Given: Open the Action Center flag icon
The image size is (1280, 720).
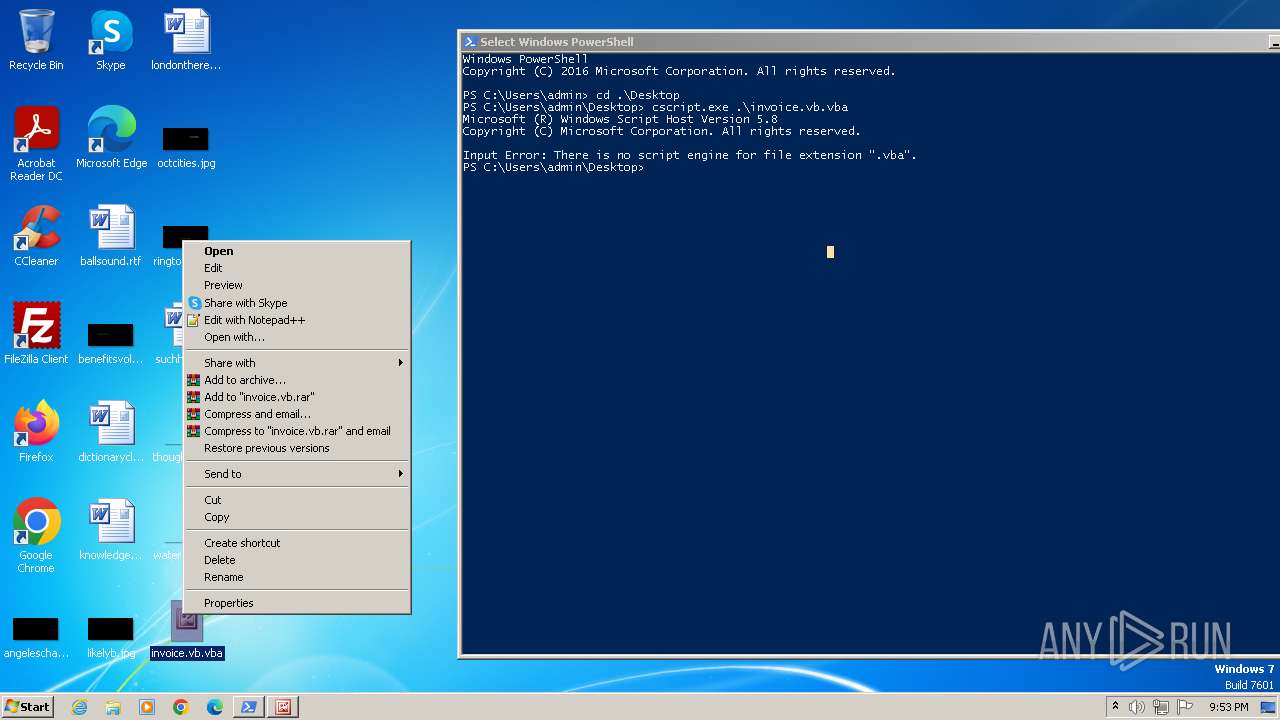Looking at the screenshot, I should [x=1185, y=707].
